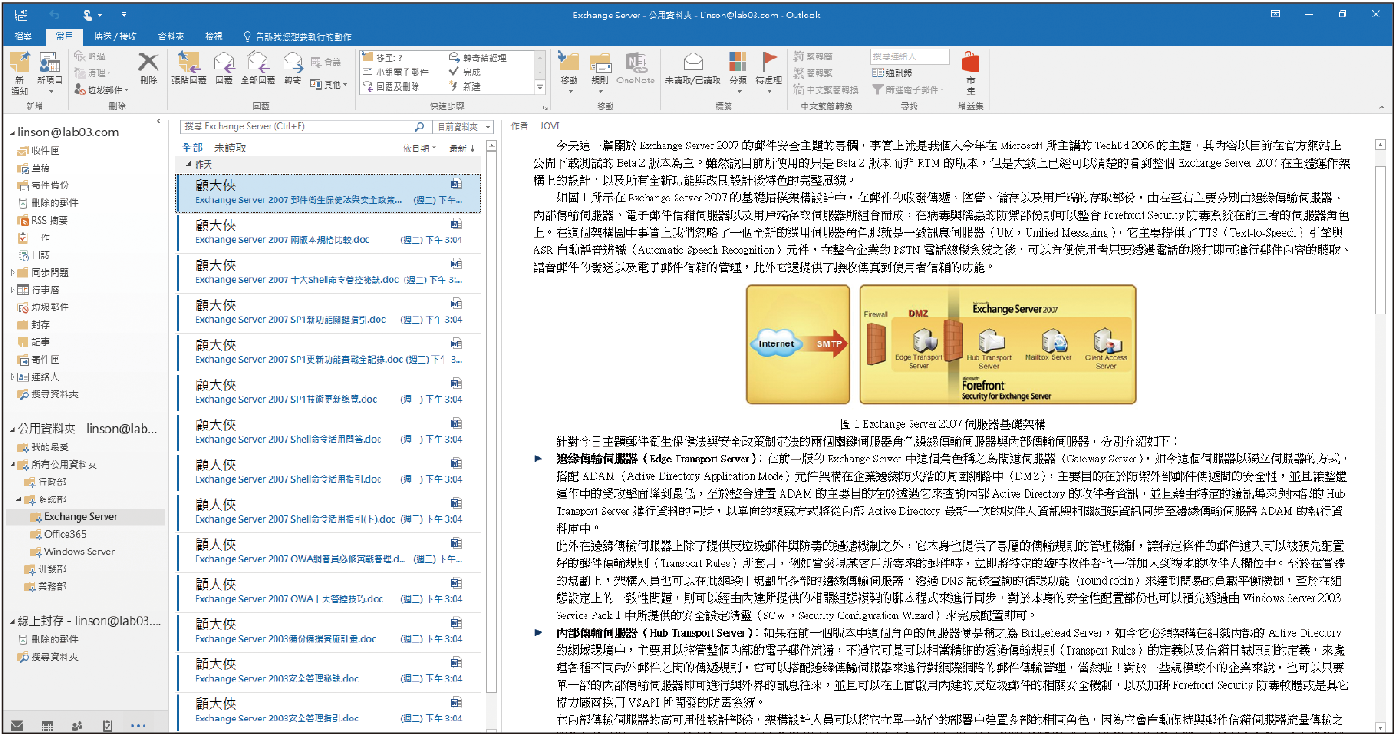The image size is (1397, 738).
Task: Click the Tell Me what to do box
Action: pos(300,36)
